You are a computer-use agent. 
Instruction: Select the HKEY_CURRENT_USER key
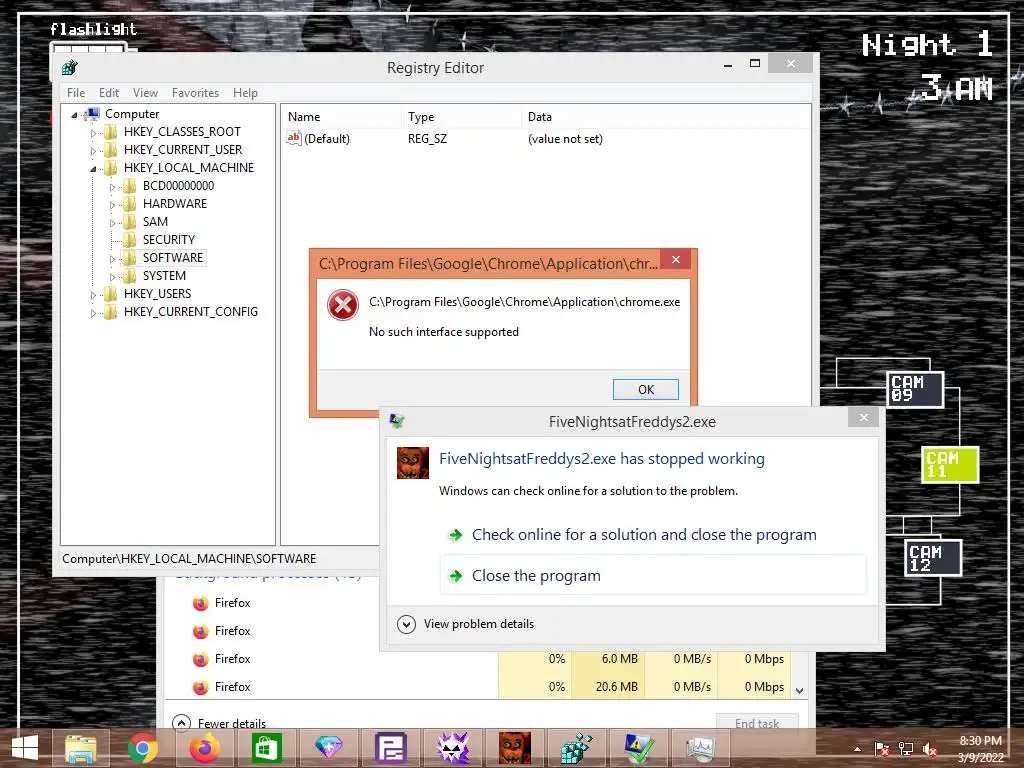pos(183,150)
